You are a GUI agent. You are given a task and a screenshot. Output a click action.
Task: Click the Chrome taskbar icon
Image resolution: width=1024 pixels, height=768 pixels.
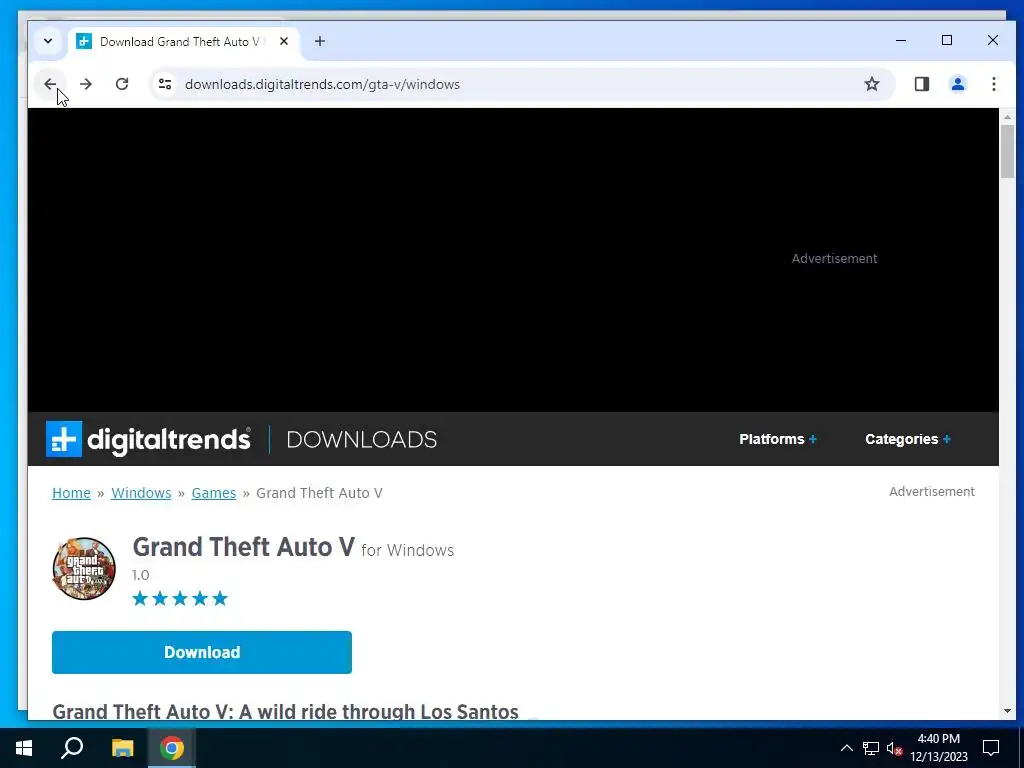[x=172, y=748]
